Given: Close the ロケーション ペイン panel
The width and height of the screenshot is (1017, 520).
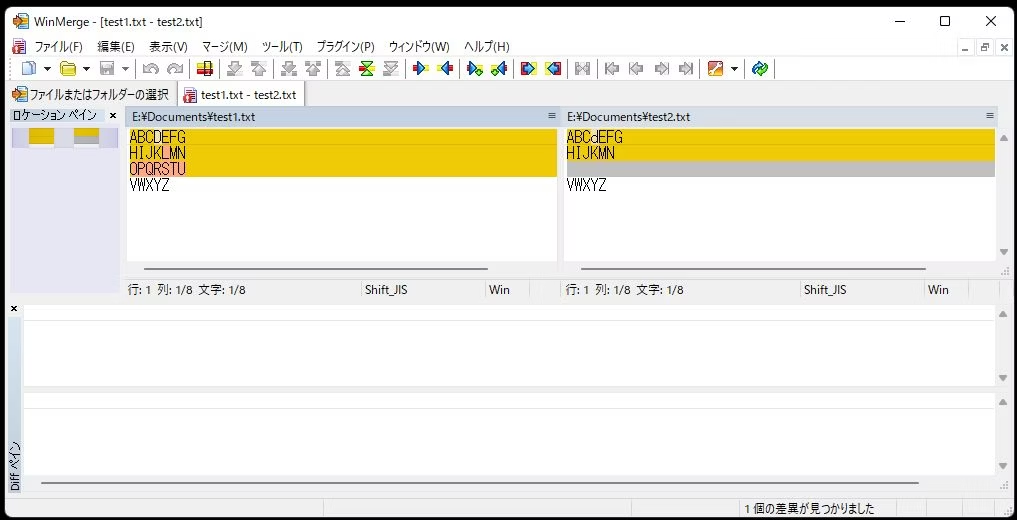Looking at the screenshot, I should click(x=113, y=115).
